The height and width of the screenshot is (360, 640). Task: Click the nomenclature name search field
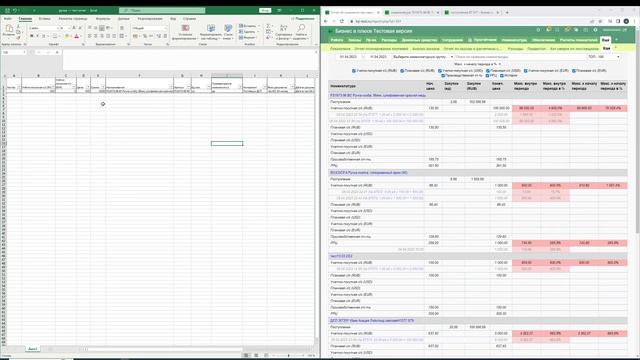coord(520,57)
